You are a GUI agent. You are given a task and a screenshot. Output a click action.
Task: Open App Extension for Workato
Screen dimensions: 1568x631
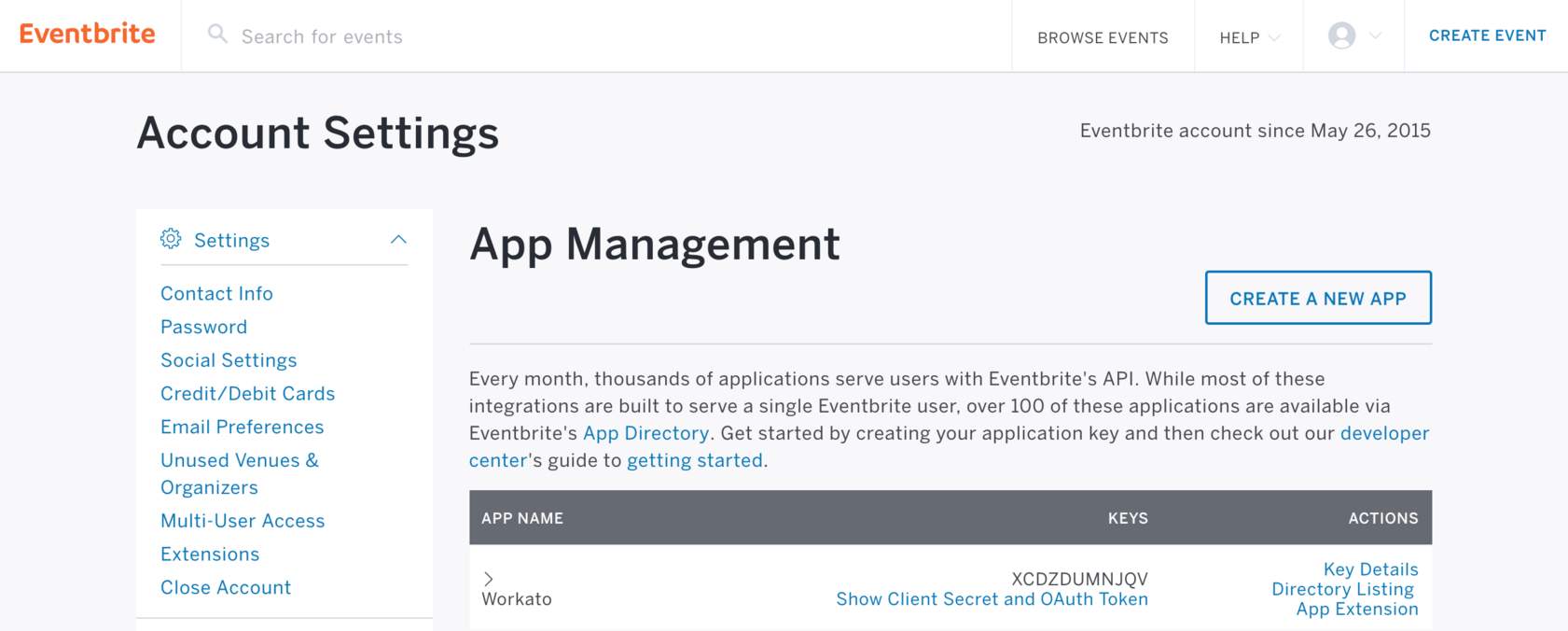click(x=1357, y=609)
